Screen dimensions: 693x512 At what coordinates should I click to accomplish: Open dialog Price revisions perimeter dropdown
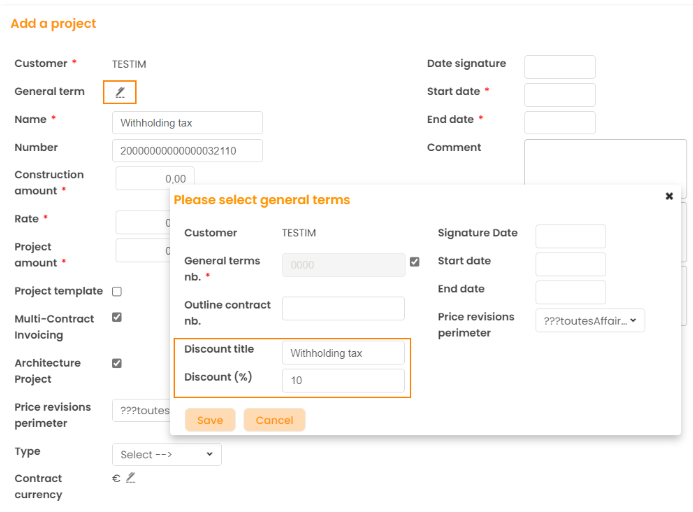pyautogui.click(x=590, y=321)
